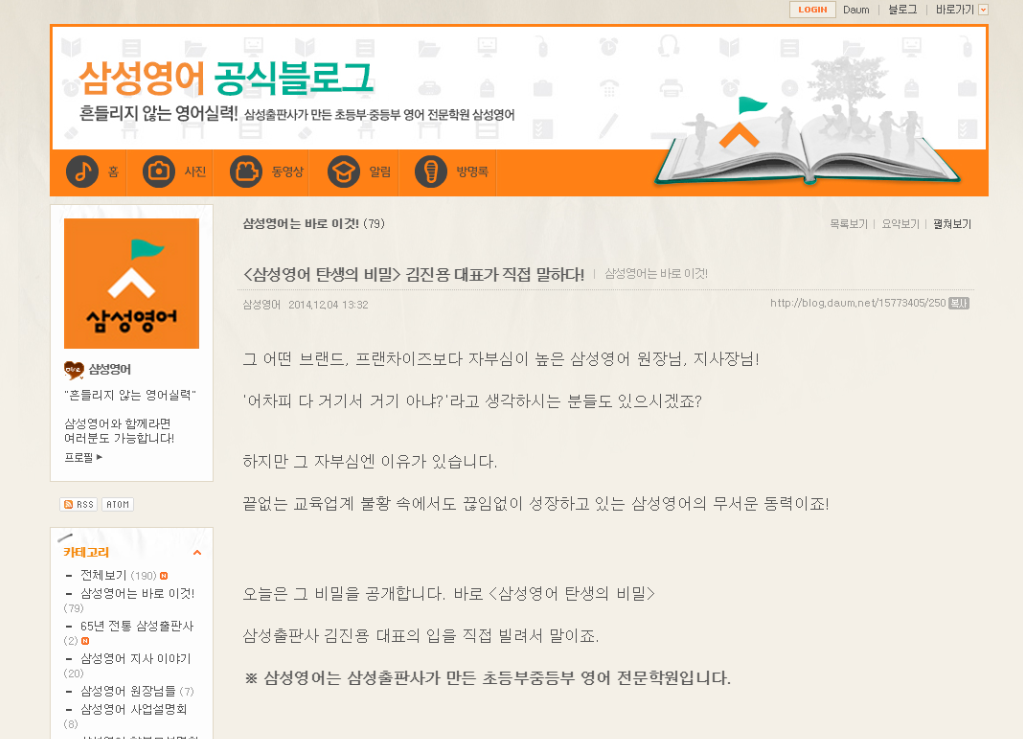Click the video camera 동영상 icon
Screen dimensions: 1023x739
coord(245,172)
